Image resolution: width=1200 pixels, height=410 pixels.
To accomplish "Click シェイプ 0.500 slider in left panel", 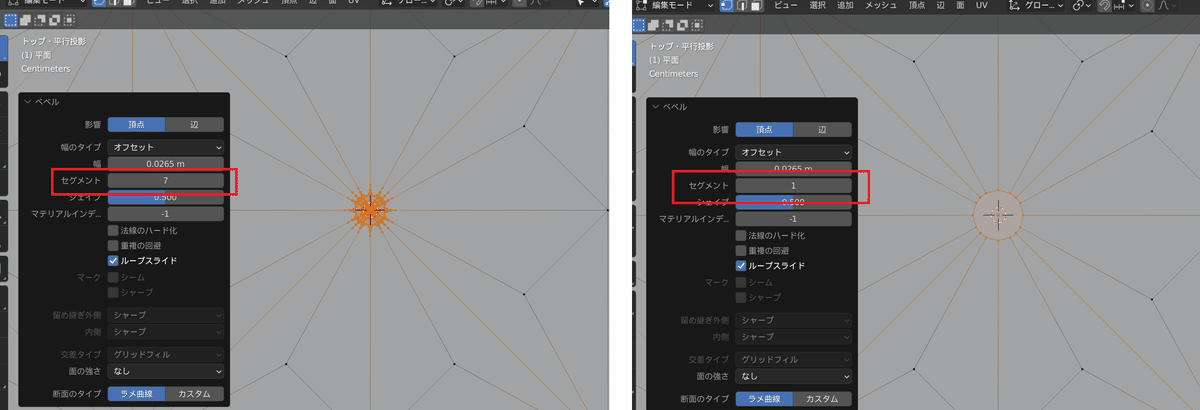I will click(166, 197).
